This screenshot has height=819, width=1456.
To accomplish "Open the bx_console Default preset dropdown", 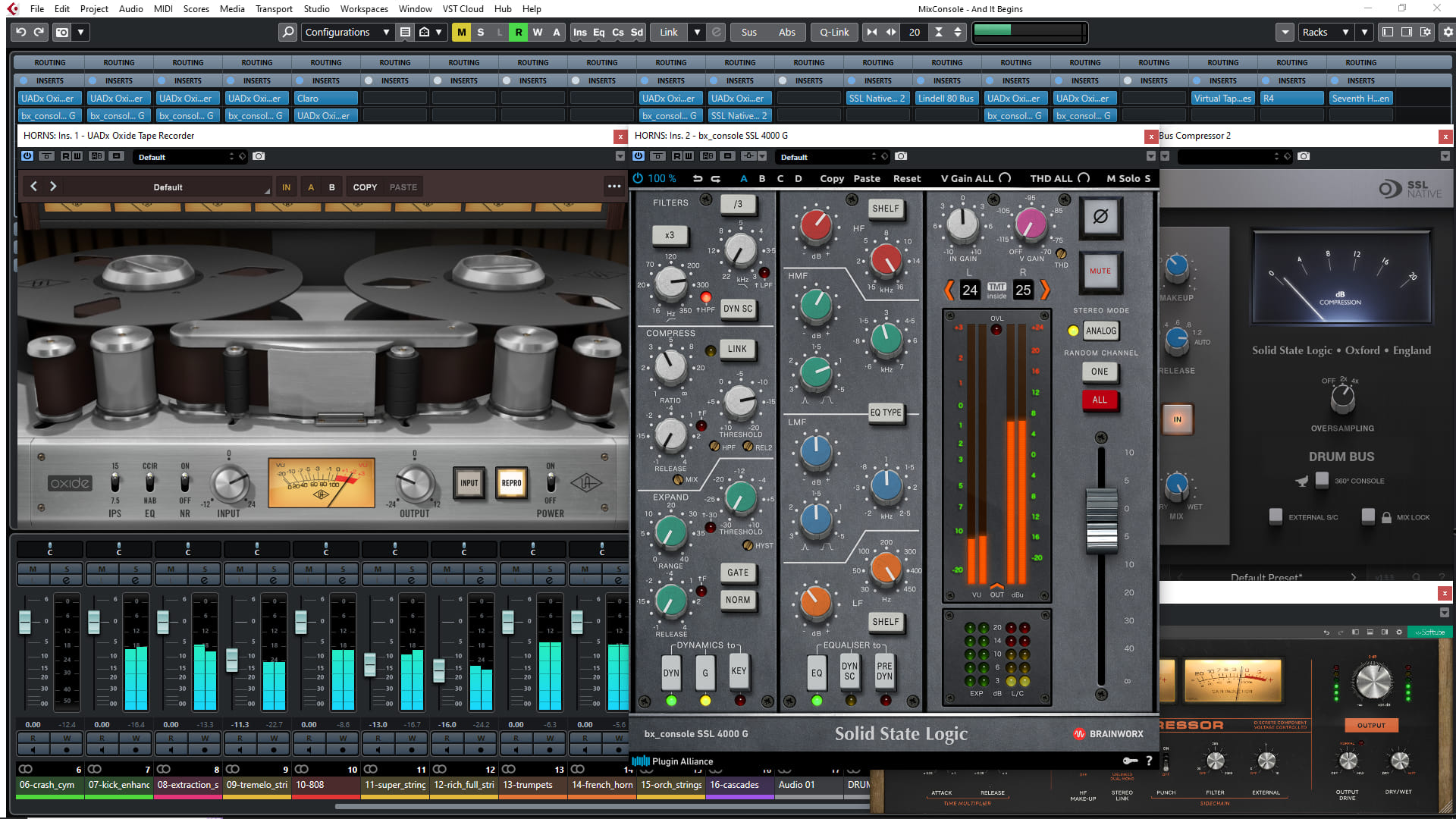I will [832, 157].
